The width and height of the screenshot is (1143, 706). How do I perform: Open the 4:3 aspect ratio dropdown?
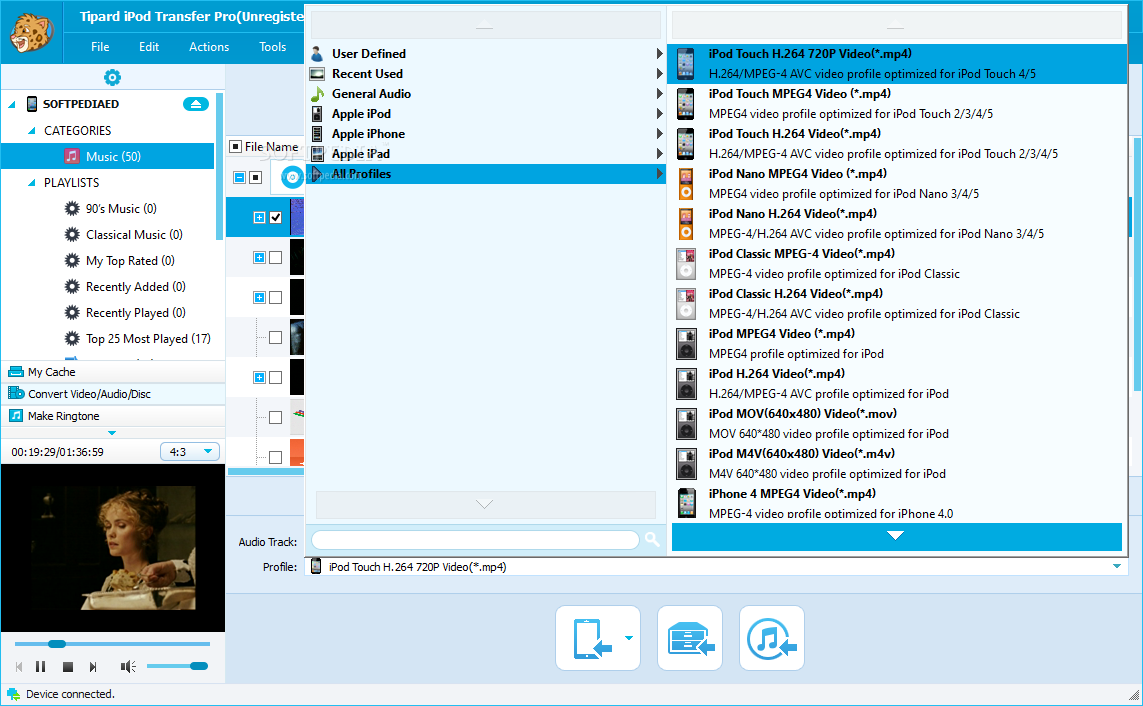pos(190,452)
